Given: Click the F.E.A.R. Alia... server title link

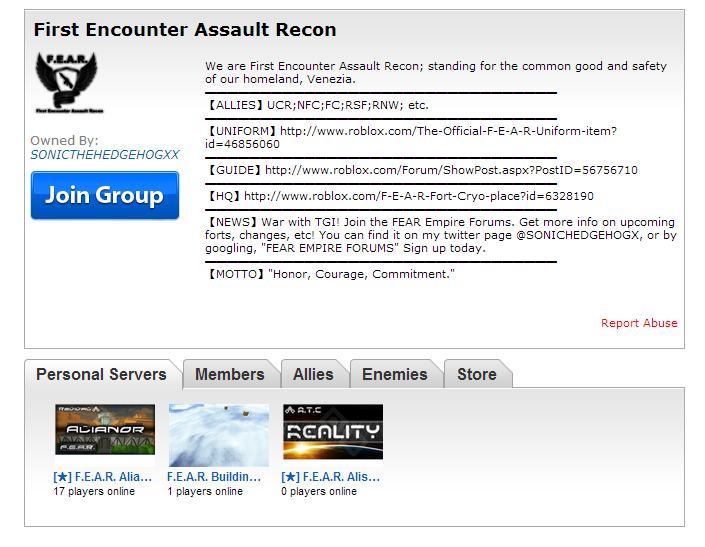Looking at the screenshot, I should tap(103, 477).
